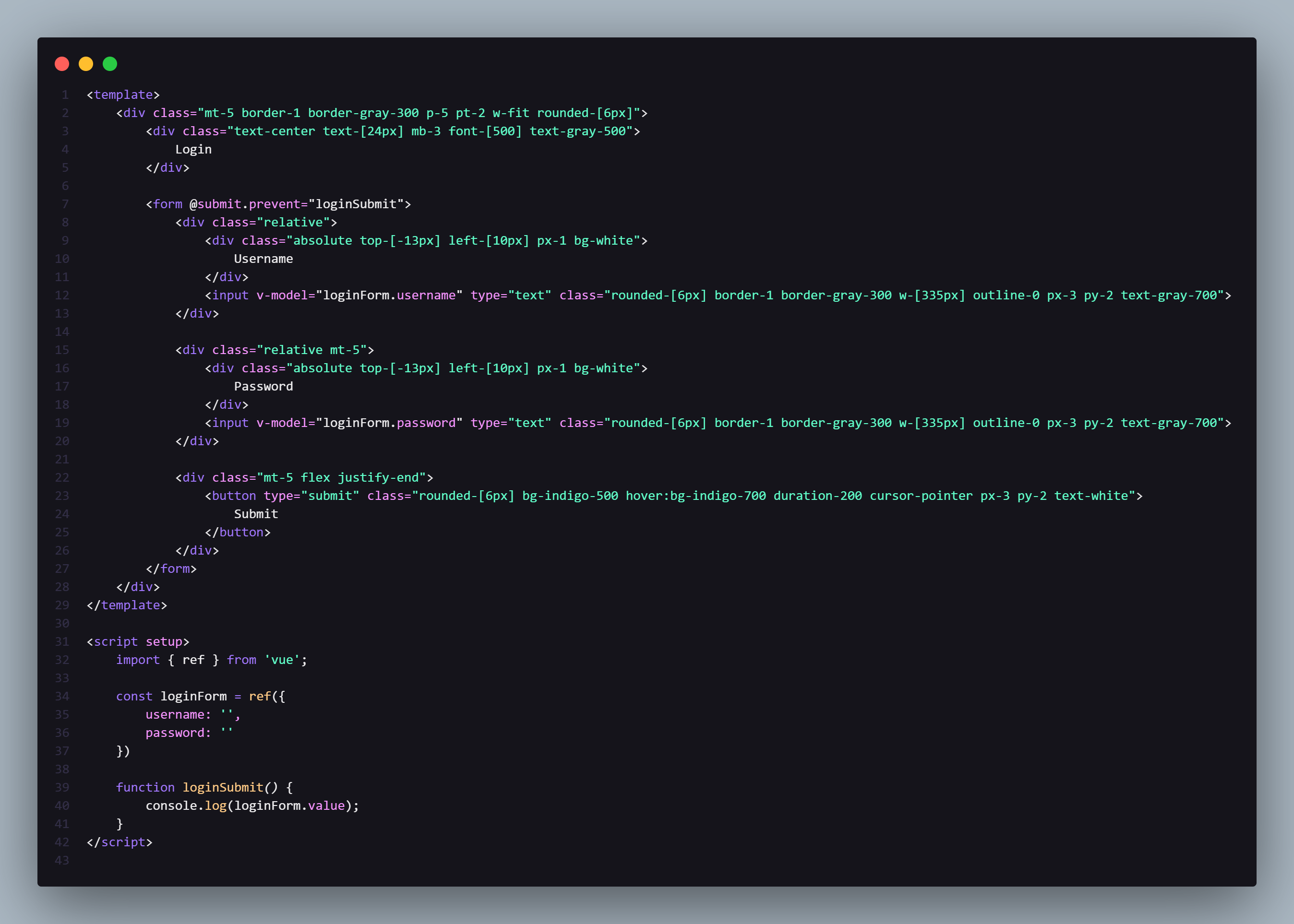Click bg-indigo-500 class in button tag
1294x924 pixels.
tap(570, 496)
